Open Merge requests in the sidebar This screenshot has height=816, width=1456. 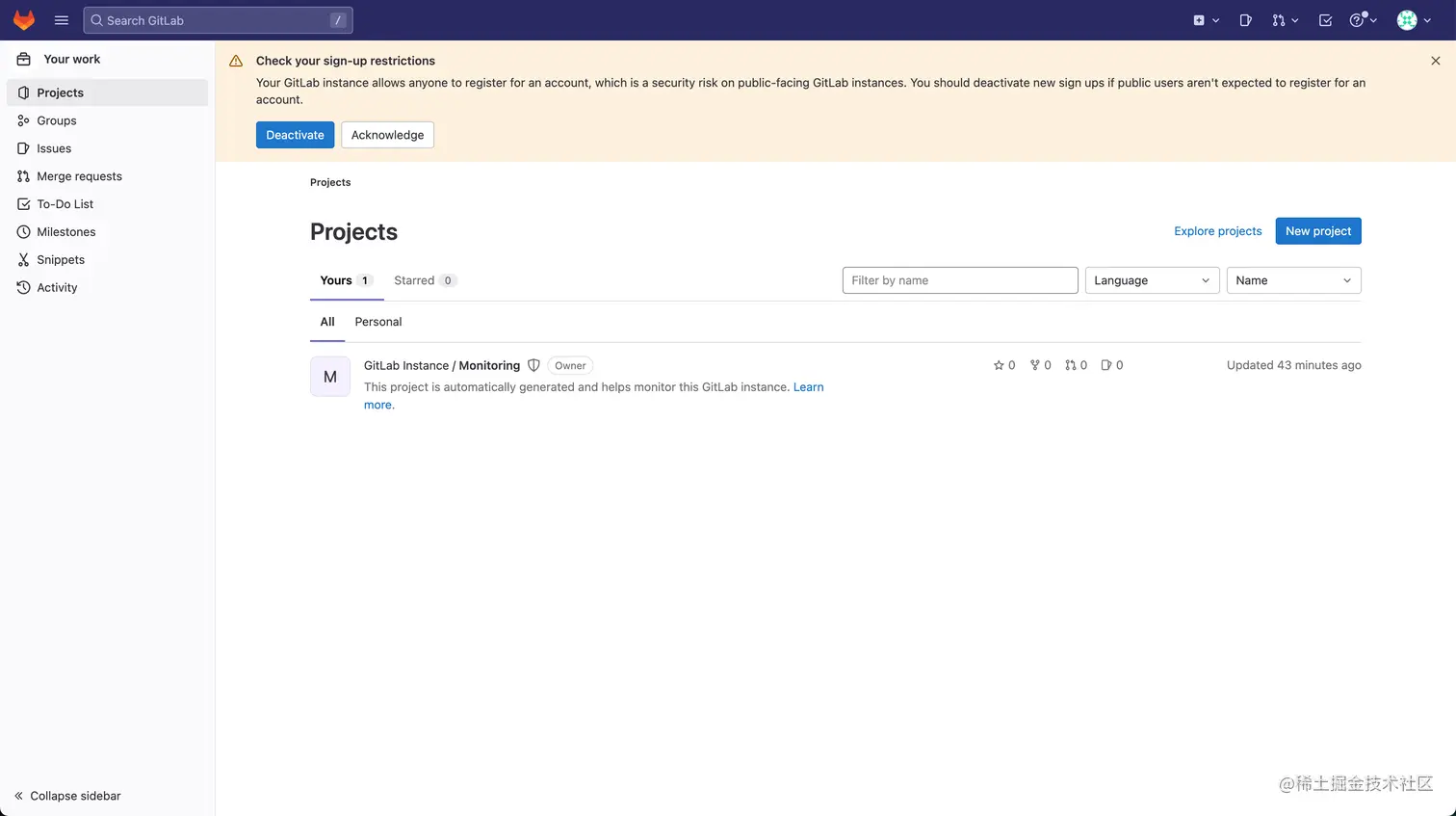click(108, 176)
